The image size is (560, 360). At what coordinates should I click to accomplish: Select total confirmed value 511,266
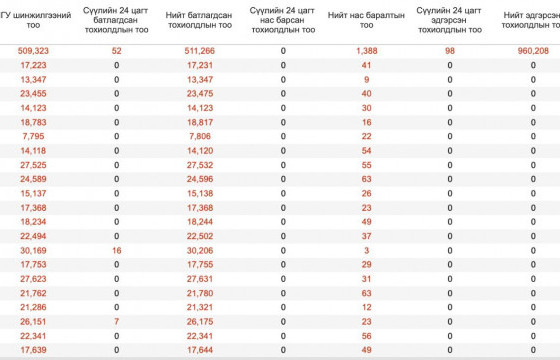click(x=200, y=51)
